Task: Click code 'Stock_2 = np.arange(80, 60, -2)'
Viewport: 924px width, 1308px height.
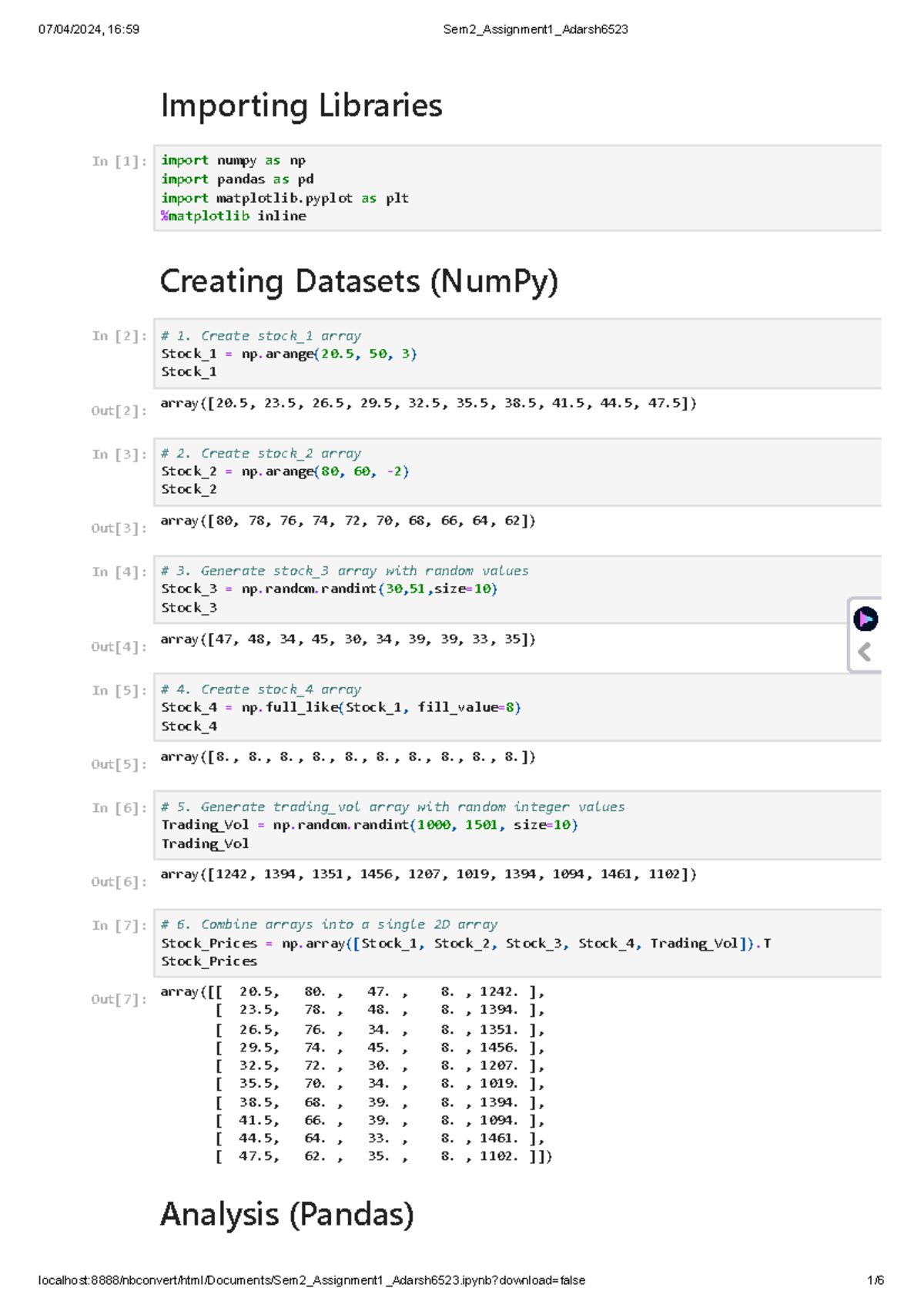Action: [x=285, y=471]
